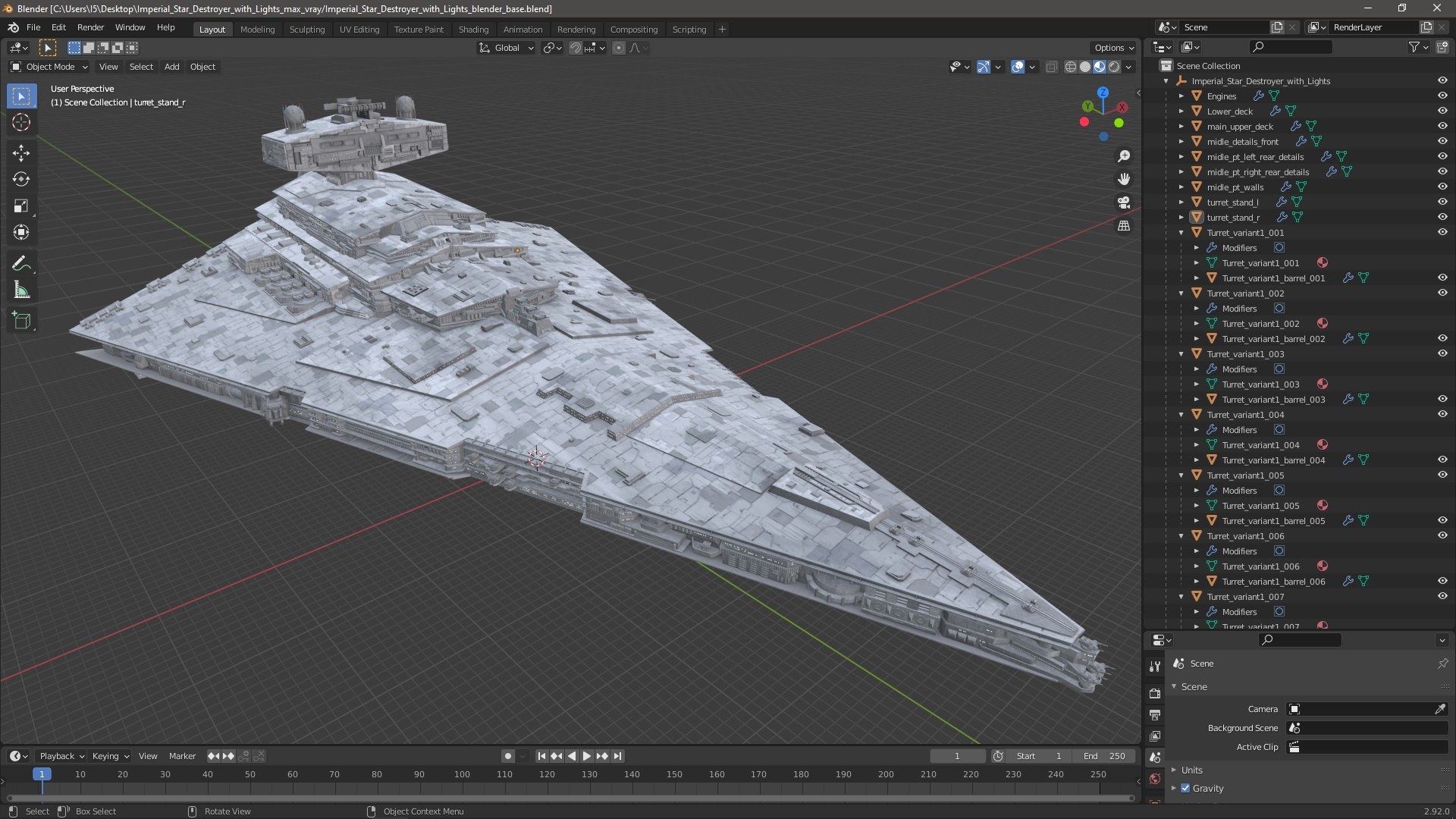Open the Add menu in viewport
1456x819 pixels.
point(172,67)
